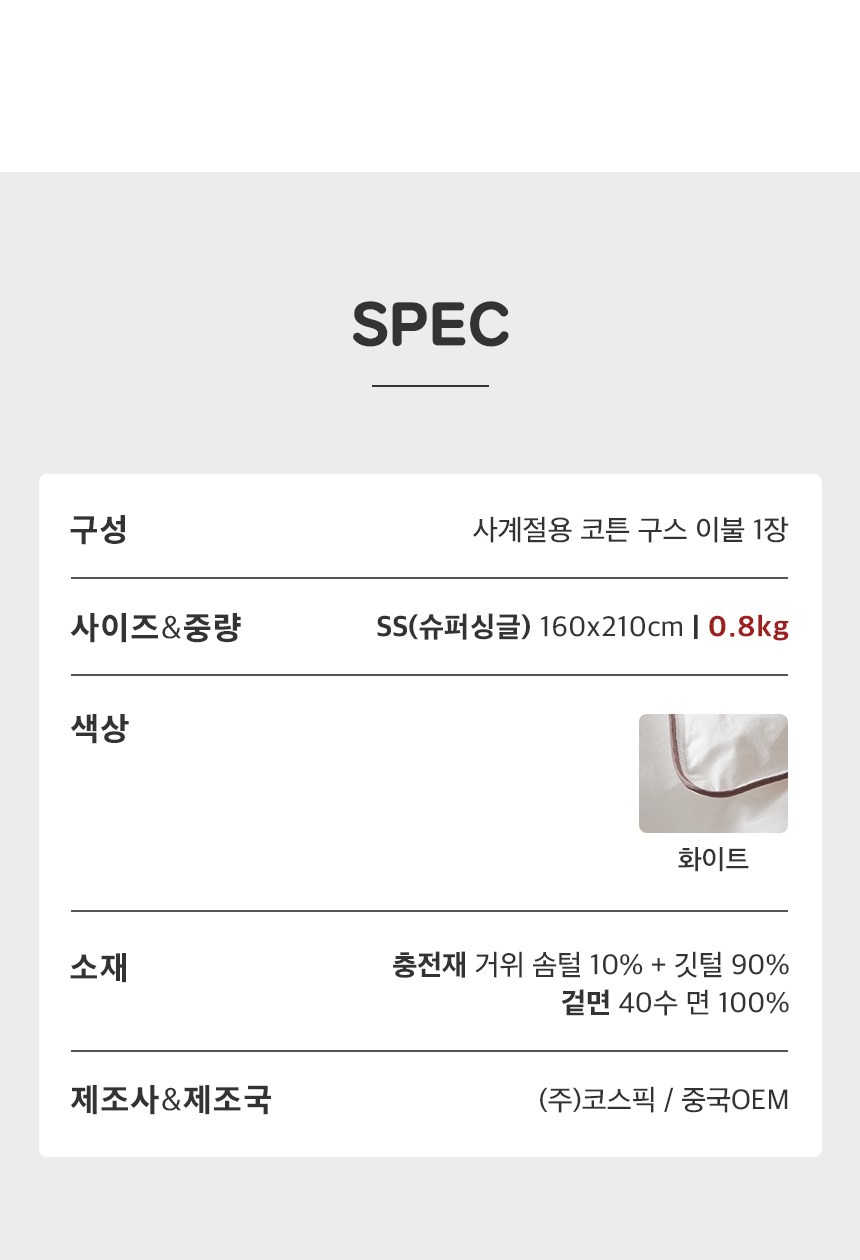Click the 거위 솜털 10% + 깃털 90% text
This screenshot has width=860, height=1260.
tap(632, 965)
